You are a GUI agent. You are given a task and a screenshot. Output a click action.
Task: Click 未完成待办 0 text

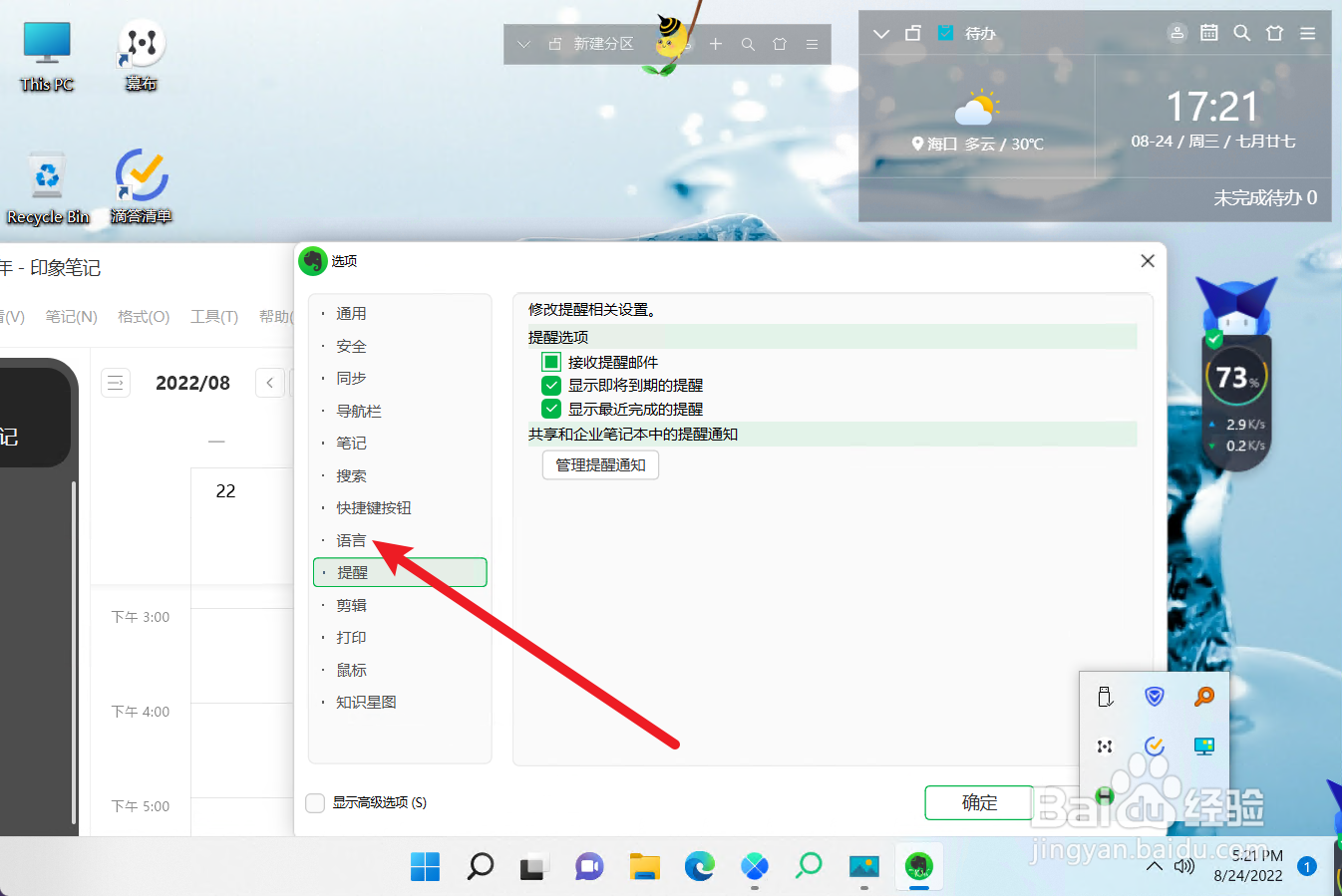pyautogui.click(x=1265, y=197)
